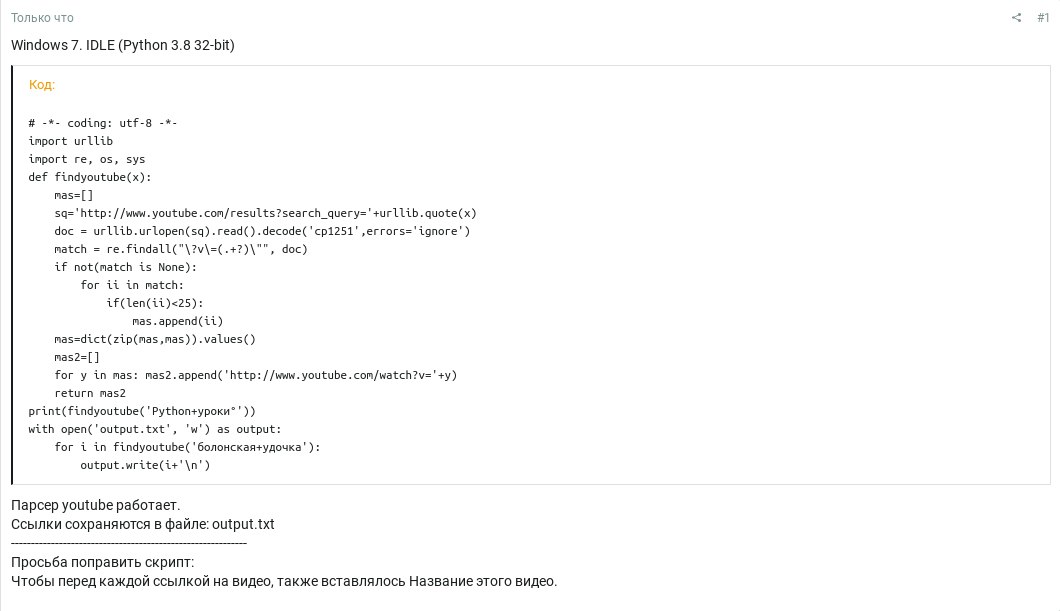Click the '# -*- coding: utf-8 -*-' line

103,123
